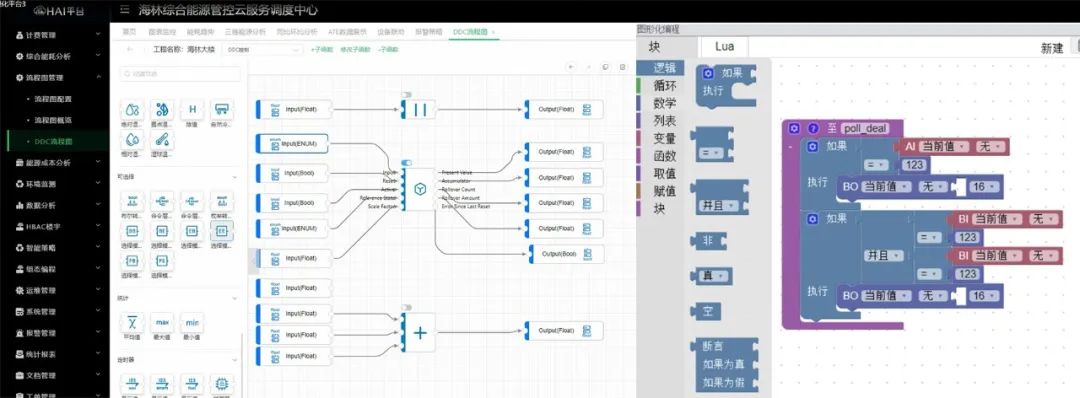Click the poll_deal function name field
1080x398 pixels.
(864, 128)
